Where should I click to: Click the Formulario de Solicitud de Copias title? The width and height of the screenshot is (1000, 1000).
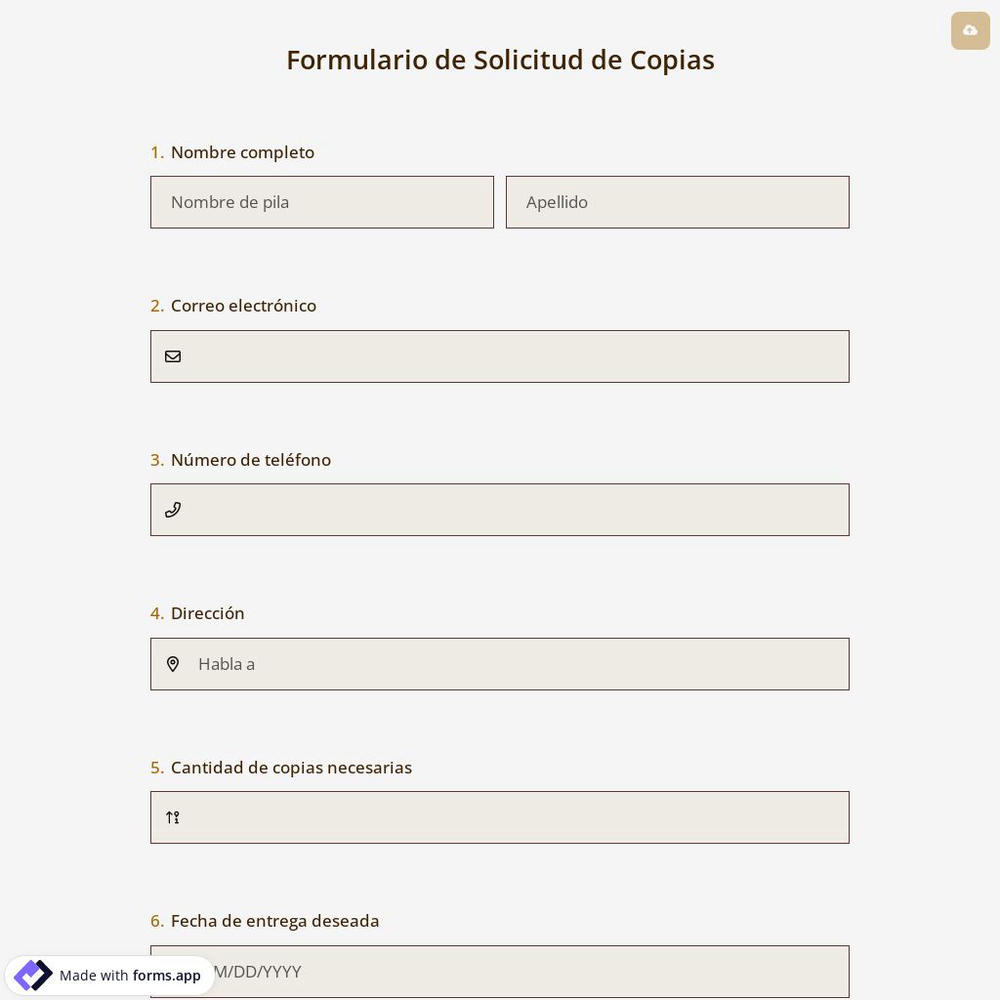click(x=500, y=59)
